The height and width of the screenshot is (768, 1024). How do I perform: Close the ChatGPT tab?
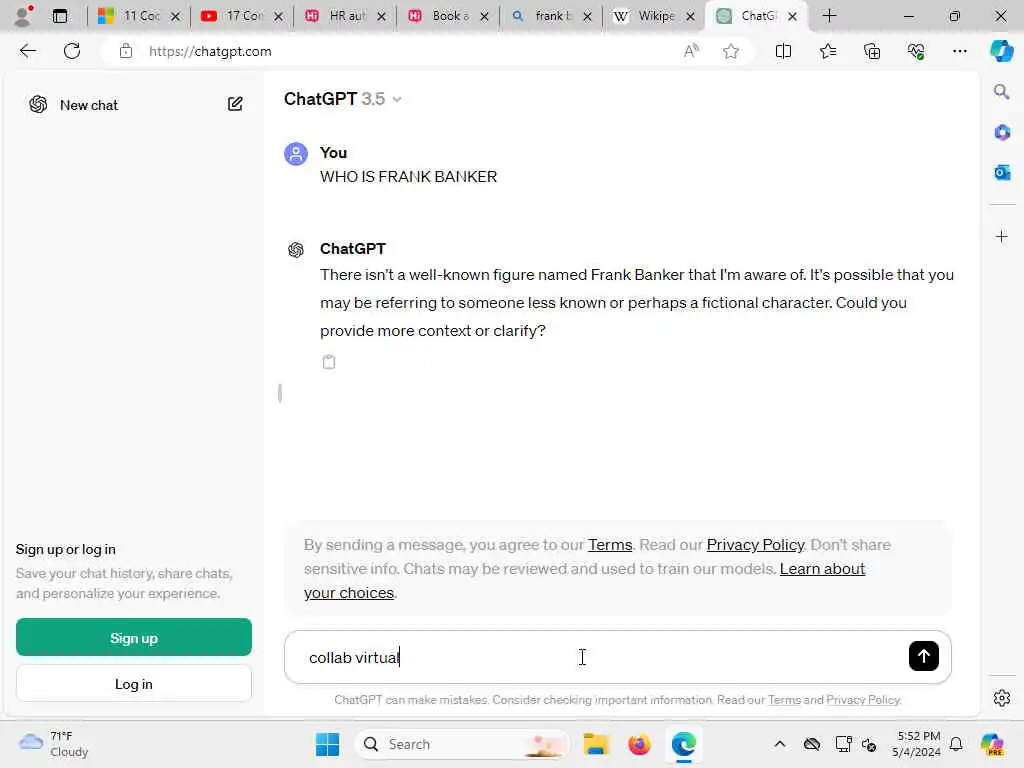coord(792,16)
